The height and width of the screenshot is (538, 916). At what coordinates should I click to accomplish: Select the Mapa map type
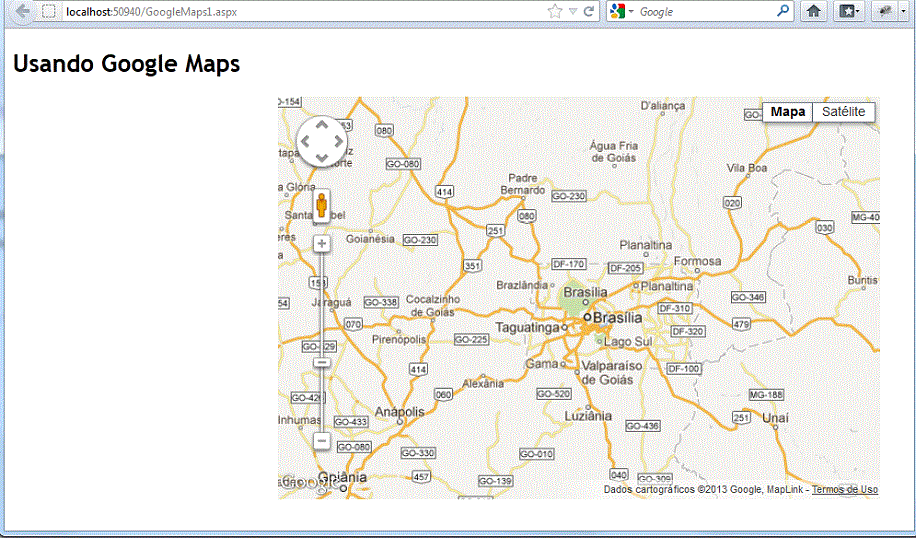pos(787,112)
